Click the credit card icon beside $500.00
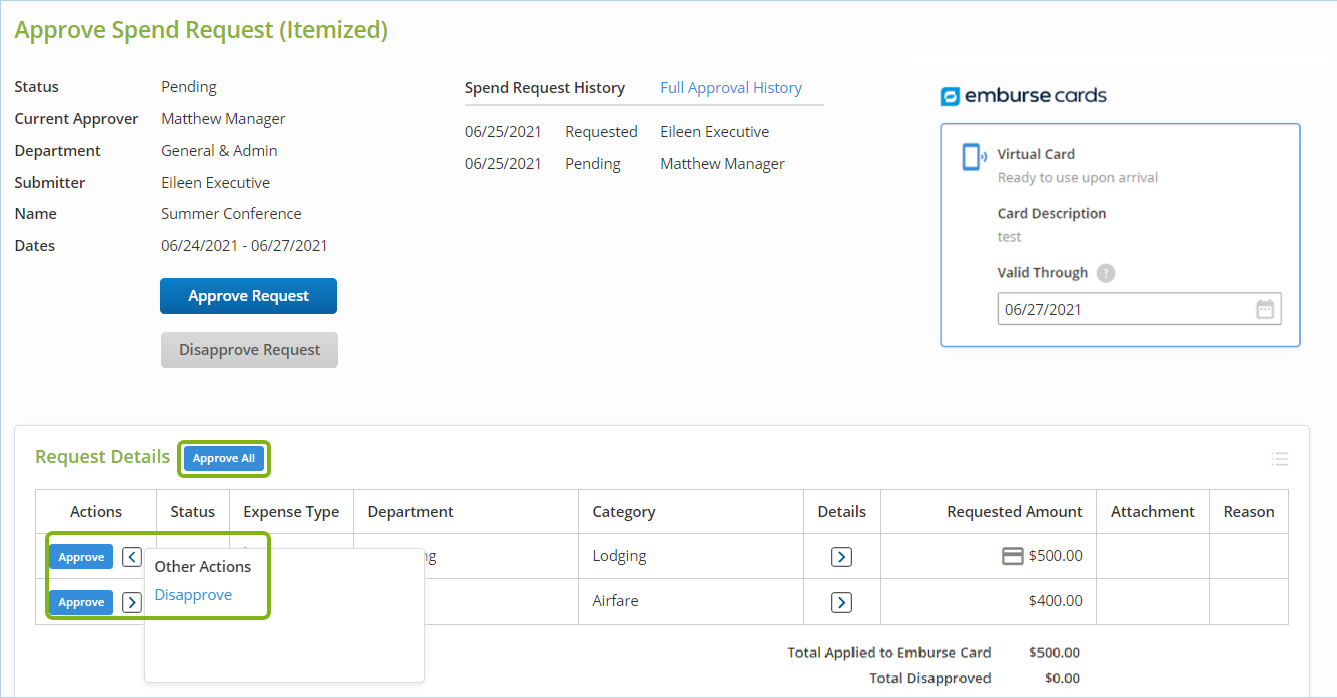 click(1012, 556)
